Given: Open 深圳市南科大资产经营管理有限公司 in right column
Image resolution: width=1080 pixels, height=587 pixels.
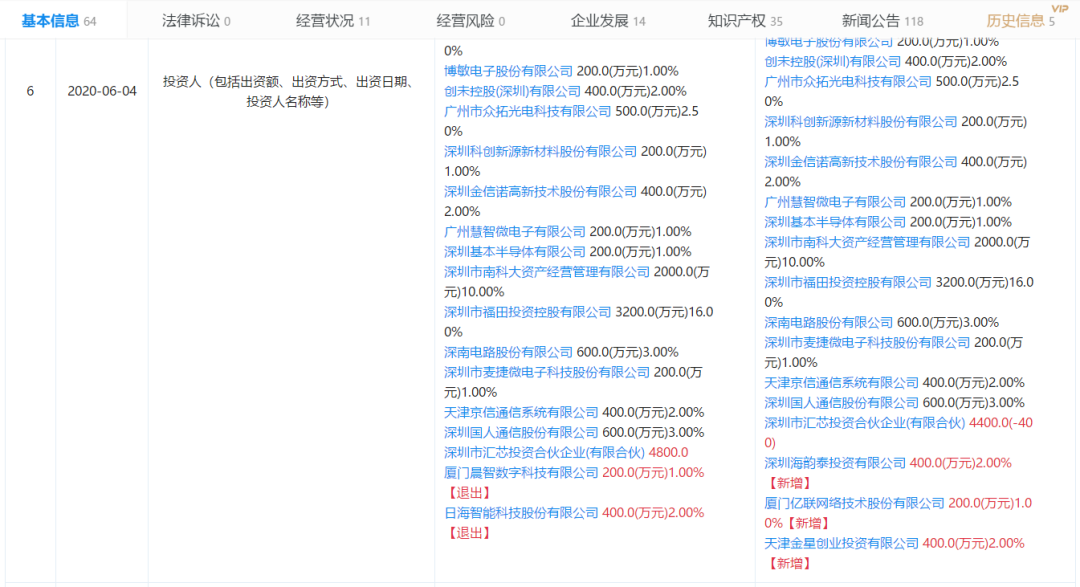Looking at the screenshot, I should click(x=867, y=242).
